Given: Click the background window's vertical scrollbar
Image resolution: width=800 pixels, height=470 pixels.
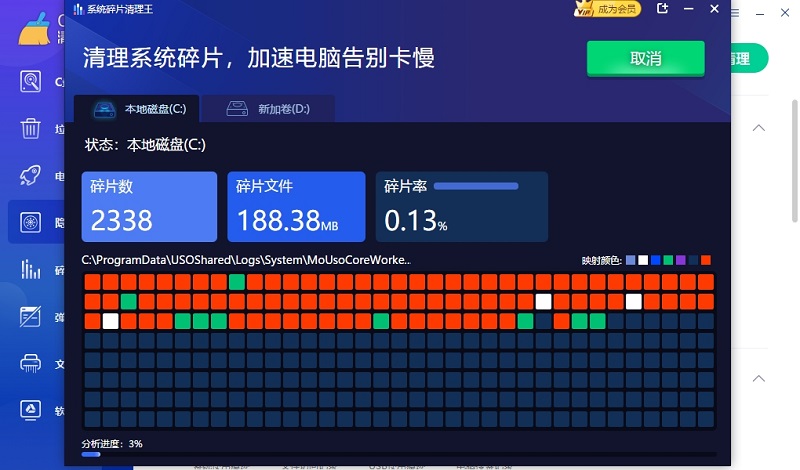Looking at the screenshot, I should (794, 161).
